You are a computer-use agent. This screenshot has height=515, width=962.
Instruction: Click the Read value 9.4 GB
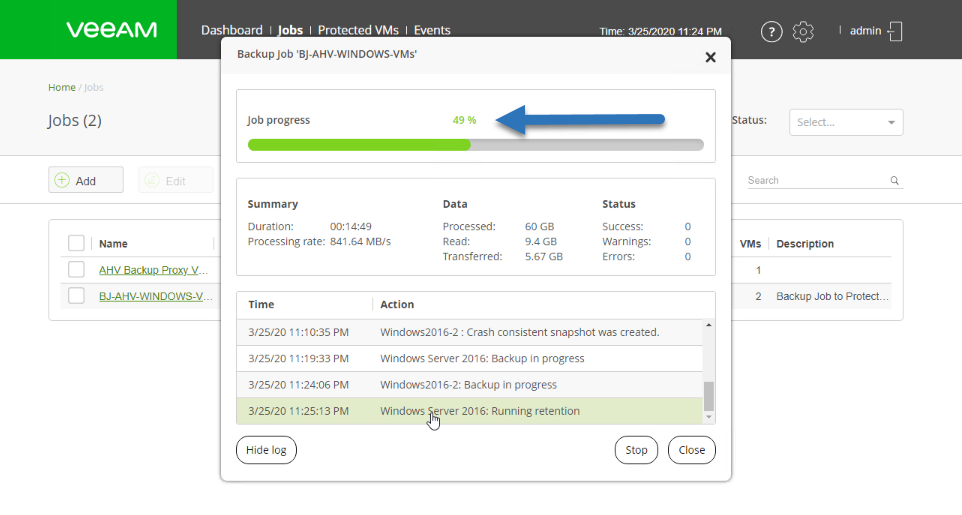541,242
